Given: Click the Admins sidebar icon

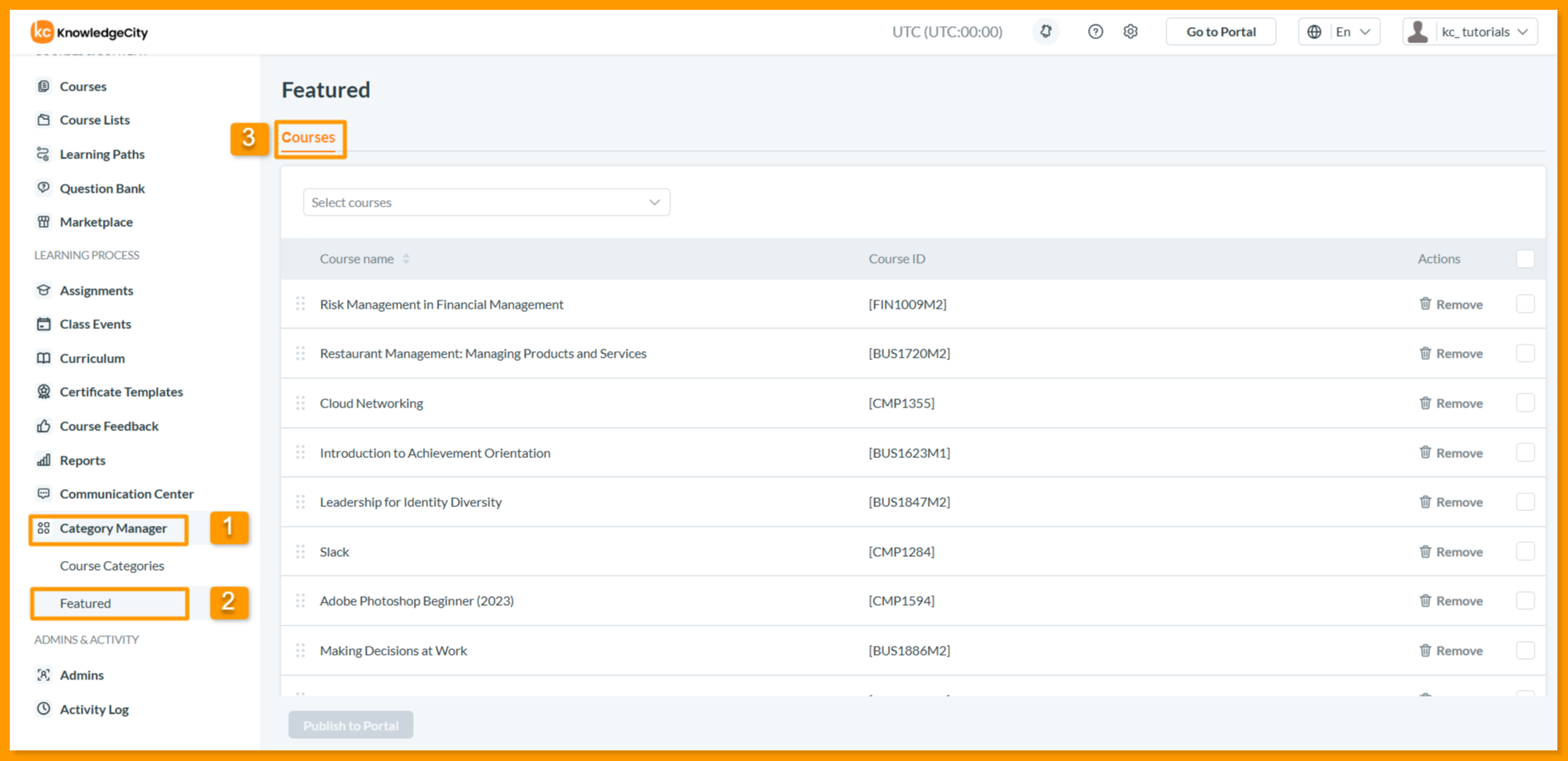Looking at the screenshot, I should click(x=44, y=675).
